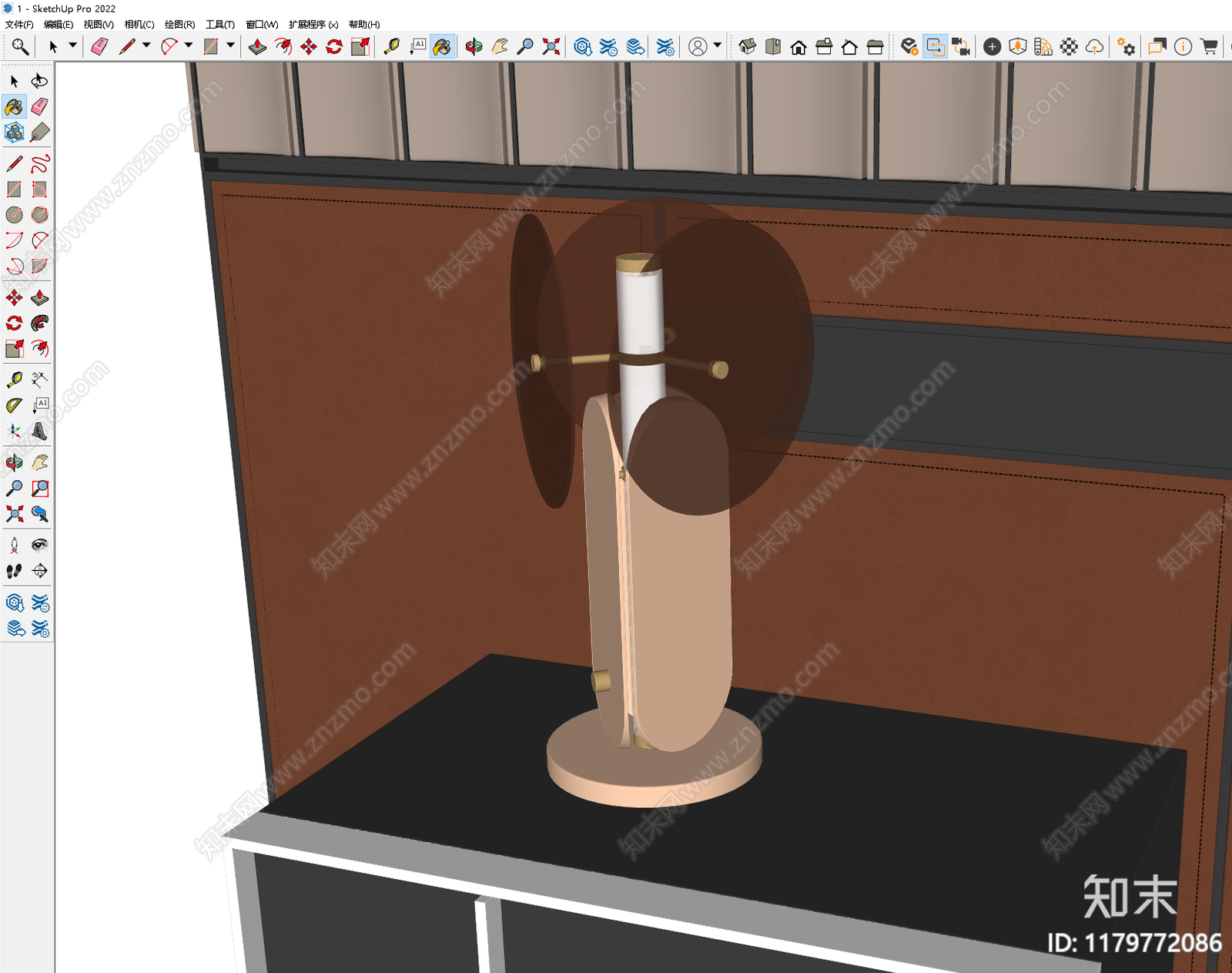Screen dimensions: 1232x973
Task: Select the Follow Me tool
Action: [x=40, y=323]
